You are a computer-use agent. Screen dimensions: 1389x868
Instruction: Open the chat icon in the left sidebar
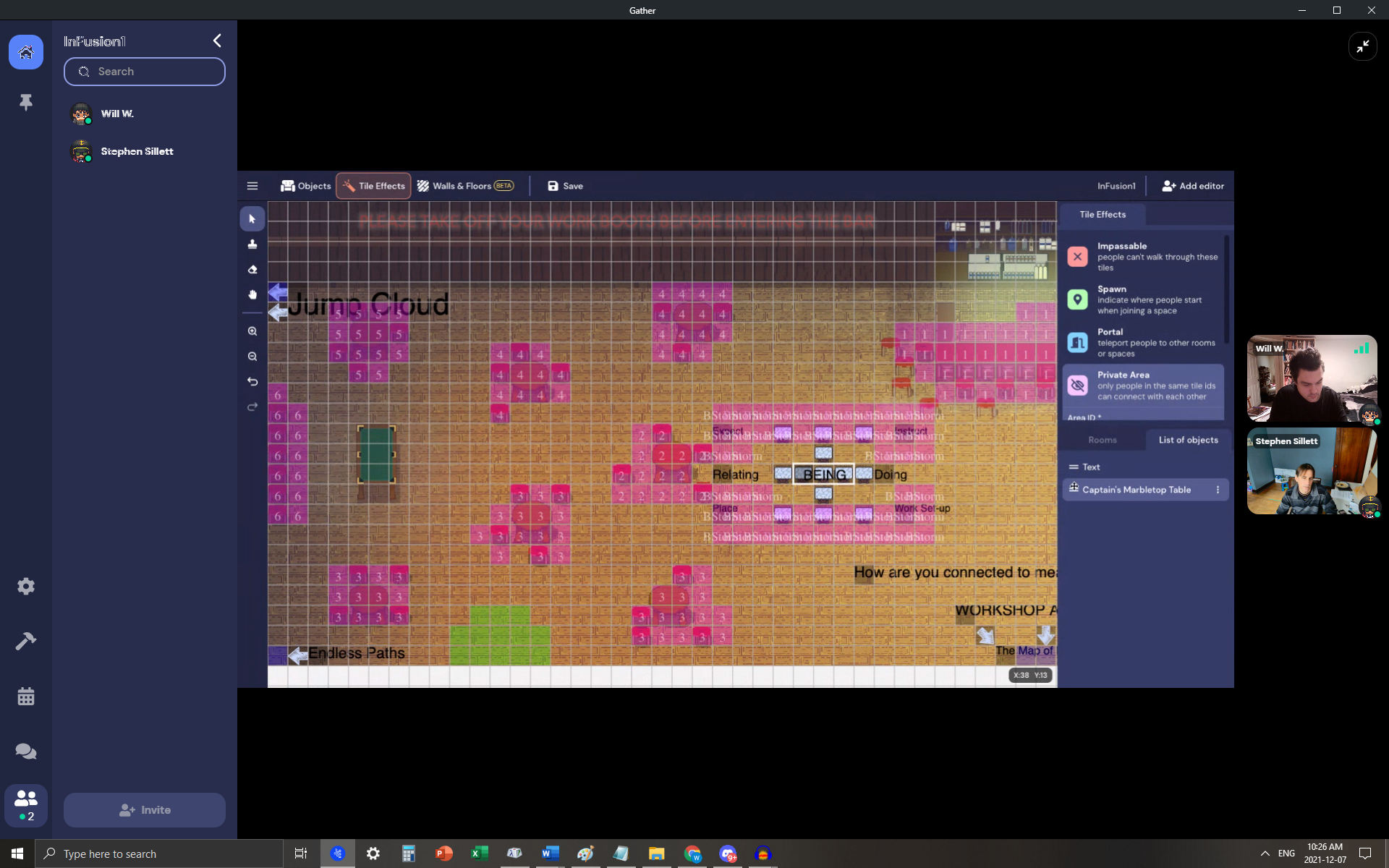point(26,751)
